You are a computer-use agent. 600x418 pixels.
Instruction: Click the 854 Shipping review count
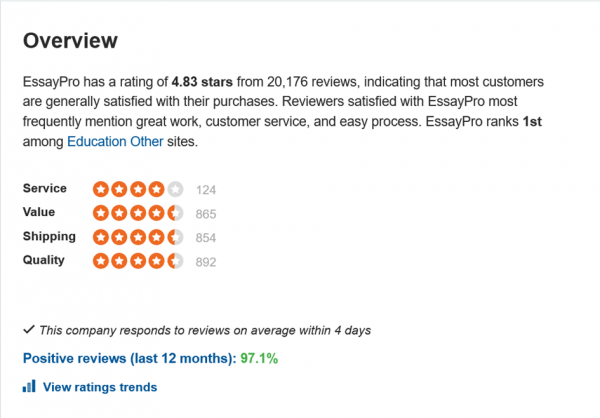click(206, 238)
